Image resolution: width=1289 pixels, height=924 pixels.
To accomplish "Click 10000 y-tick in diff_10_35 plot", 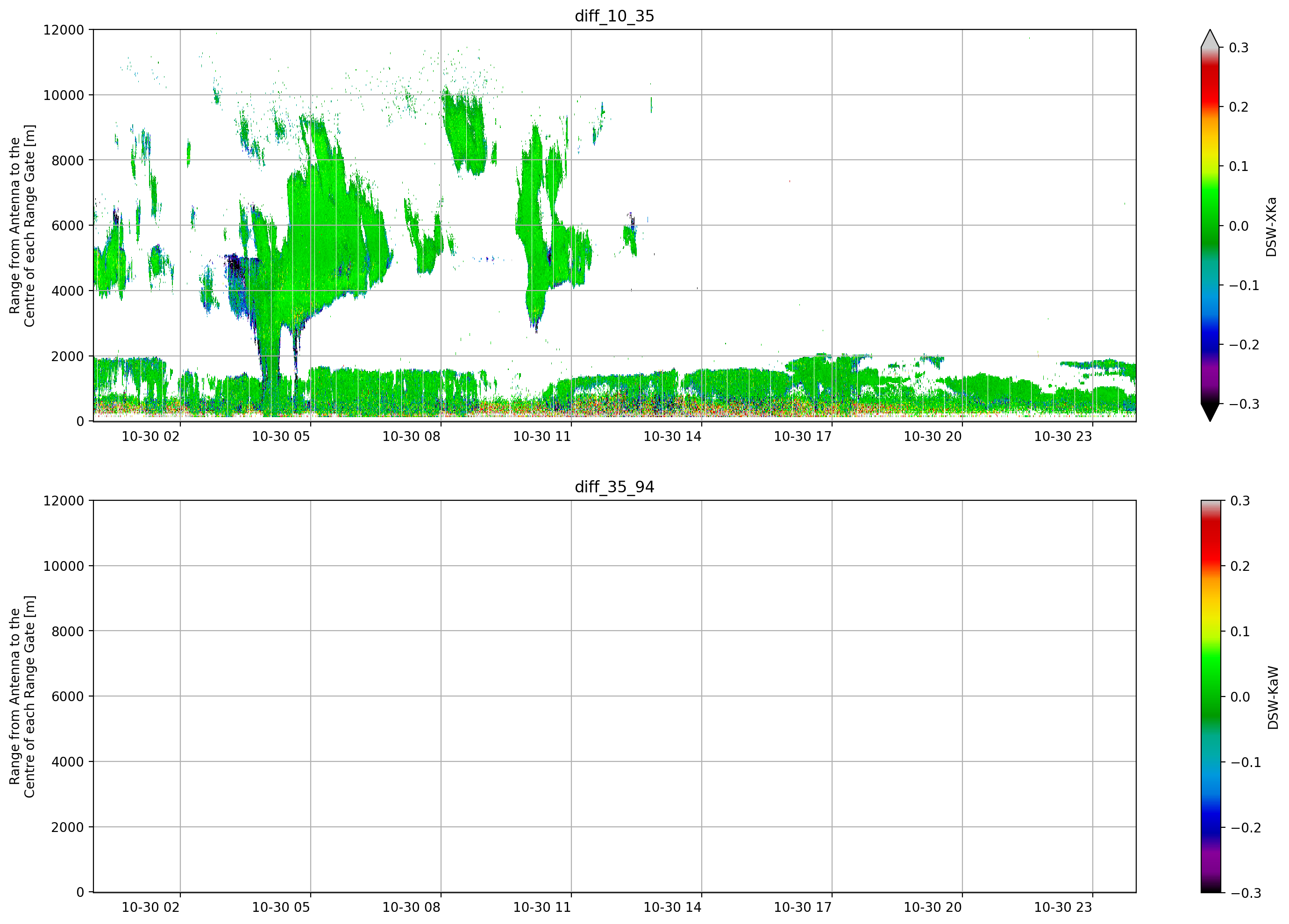I will pyautogui.click(x=64, y=95).
